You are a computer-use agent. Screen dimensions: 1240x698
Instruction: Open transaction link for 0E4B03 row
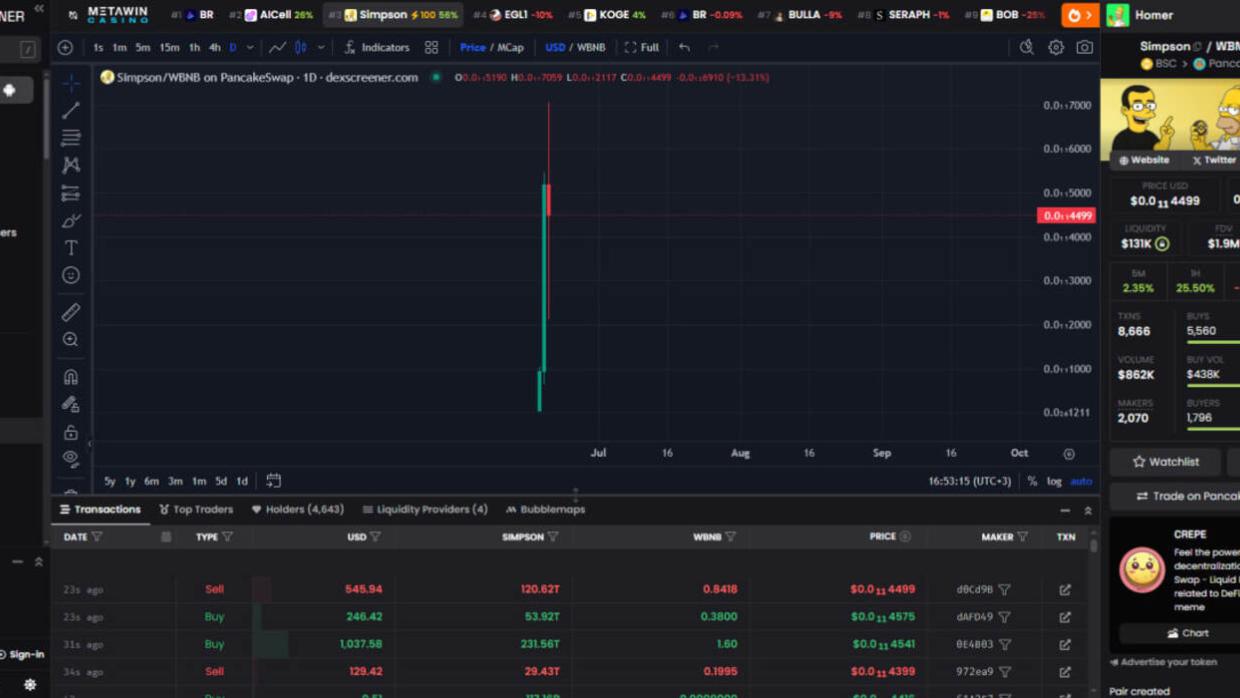(1065, 644)
